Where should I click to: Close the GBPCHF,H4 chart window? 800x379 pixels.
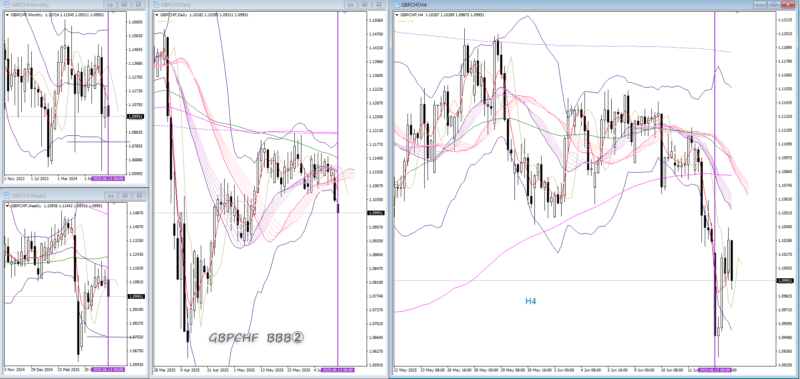[x=787, y=5]
